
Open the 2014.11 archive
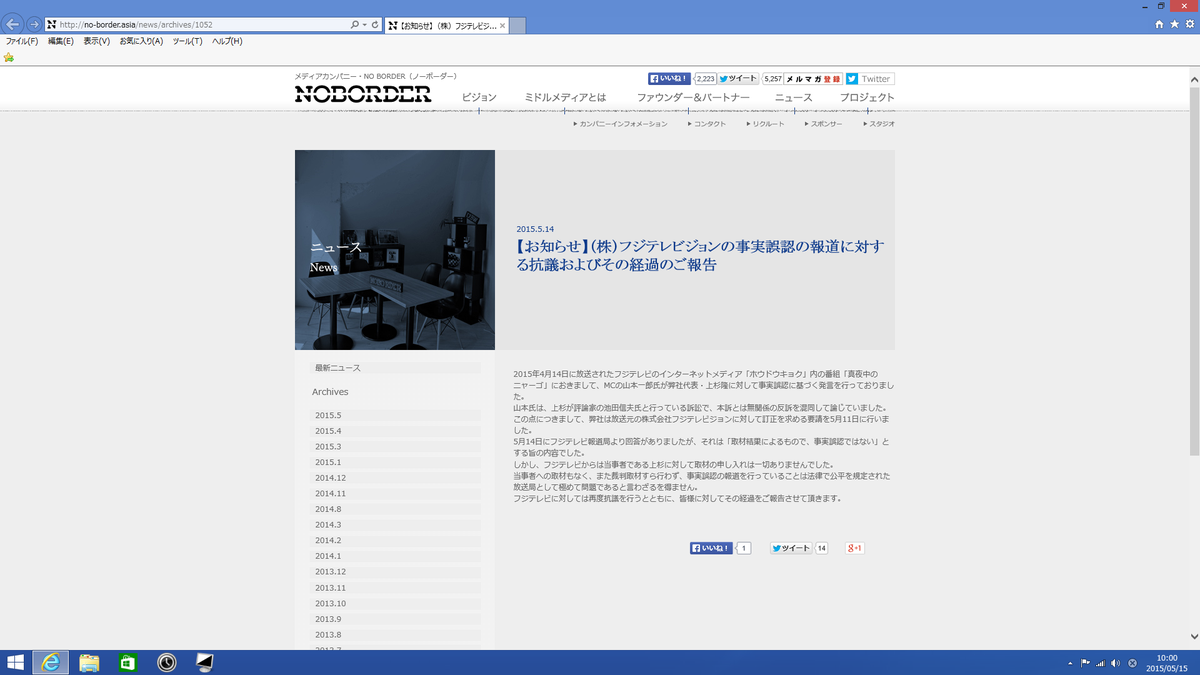tap(395, 493)
